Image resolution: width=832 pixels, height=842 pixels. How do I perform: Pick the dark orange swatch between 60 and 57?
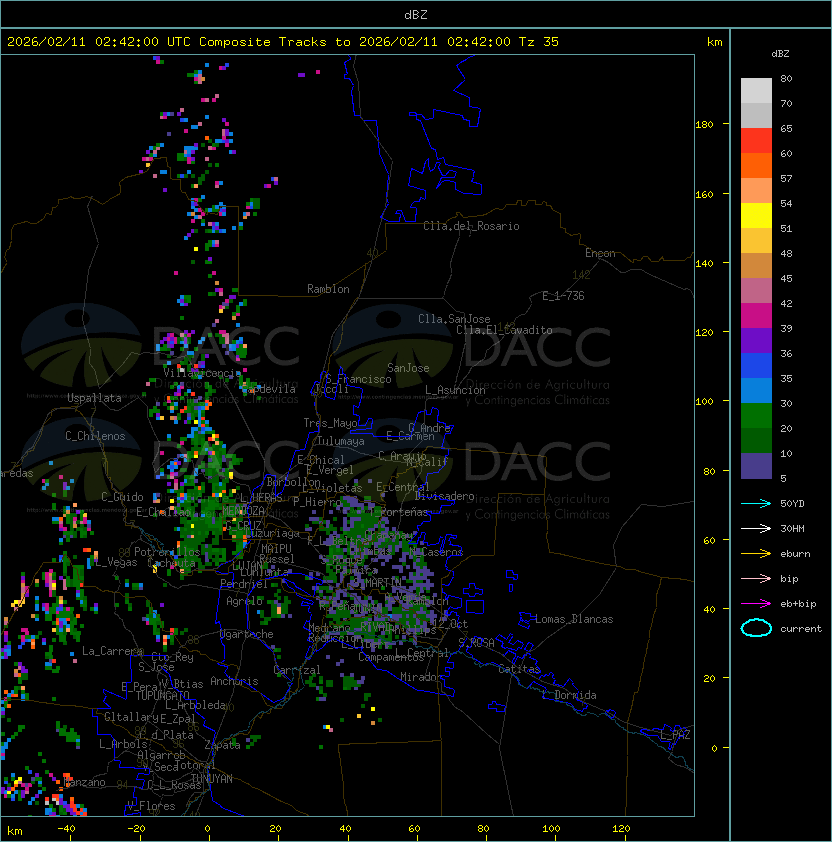[756, 166]
